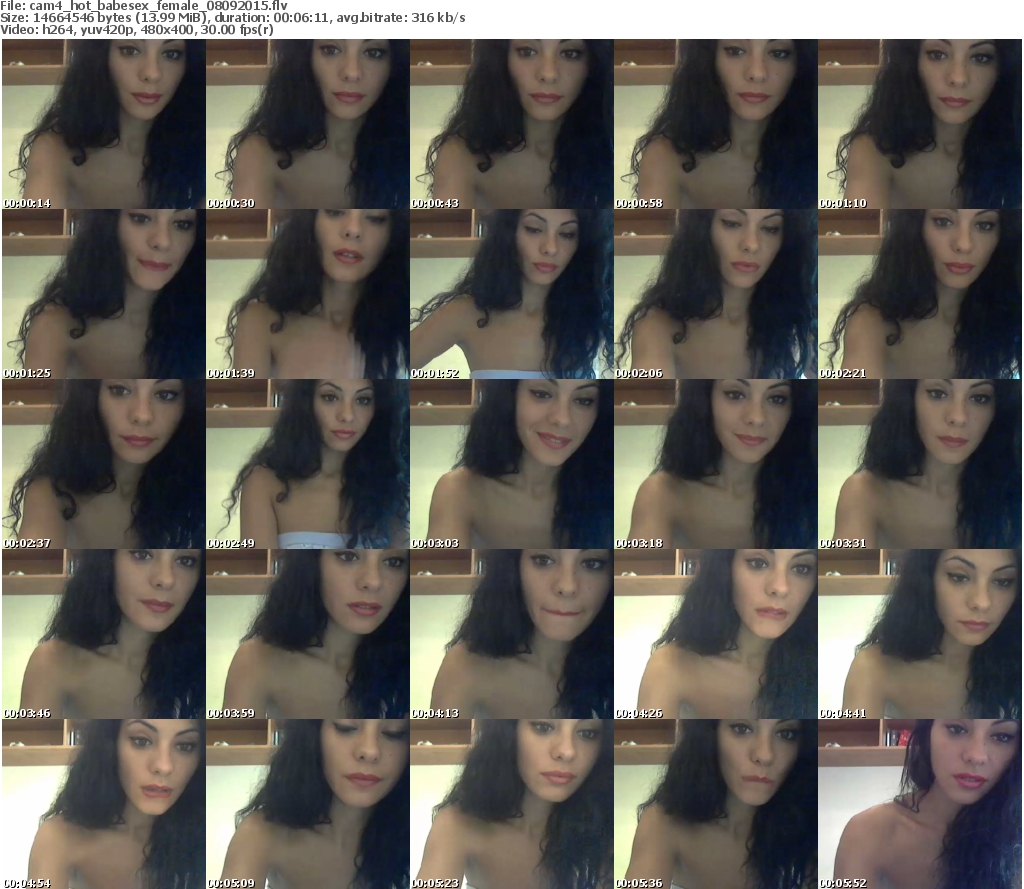Click the frame marked 00:05:09

[308, 804]
